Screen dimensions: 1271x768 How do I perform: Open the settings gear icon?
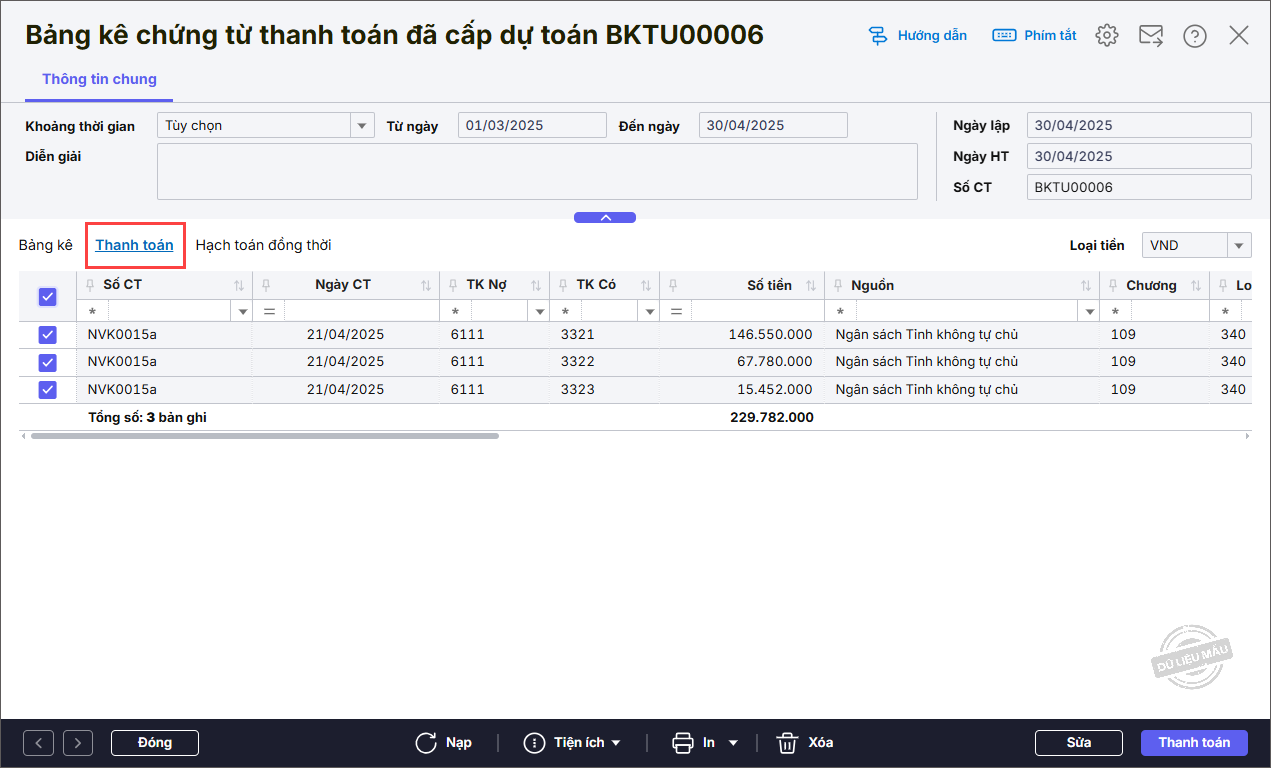tap(1106, 36)
